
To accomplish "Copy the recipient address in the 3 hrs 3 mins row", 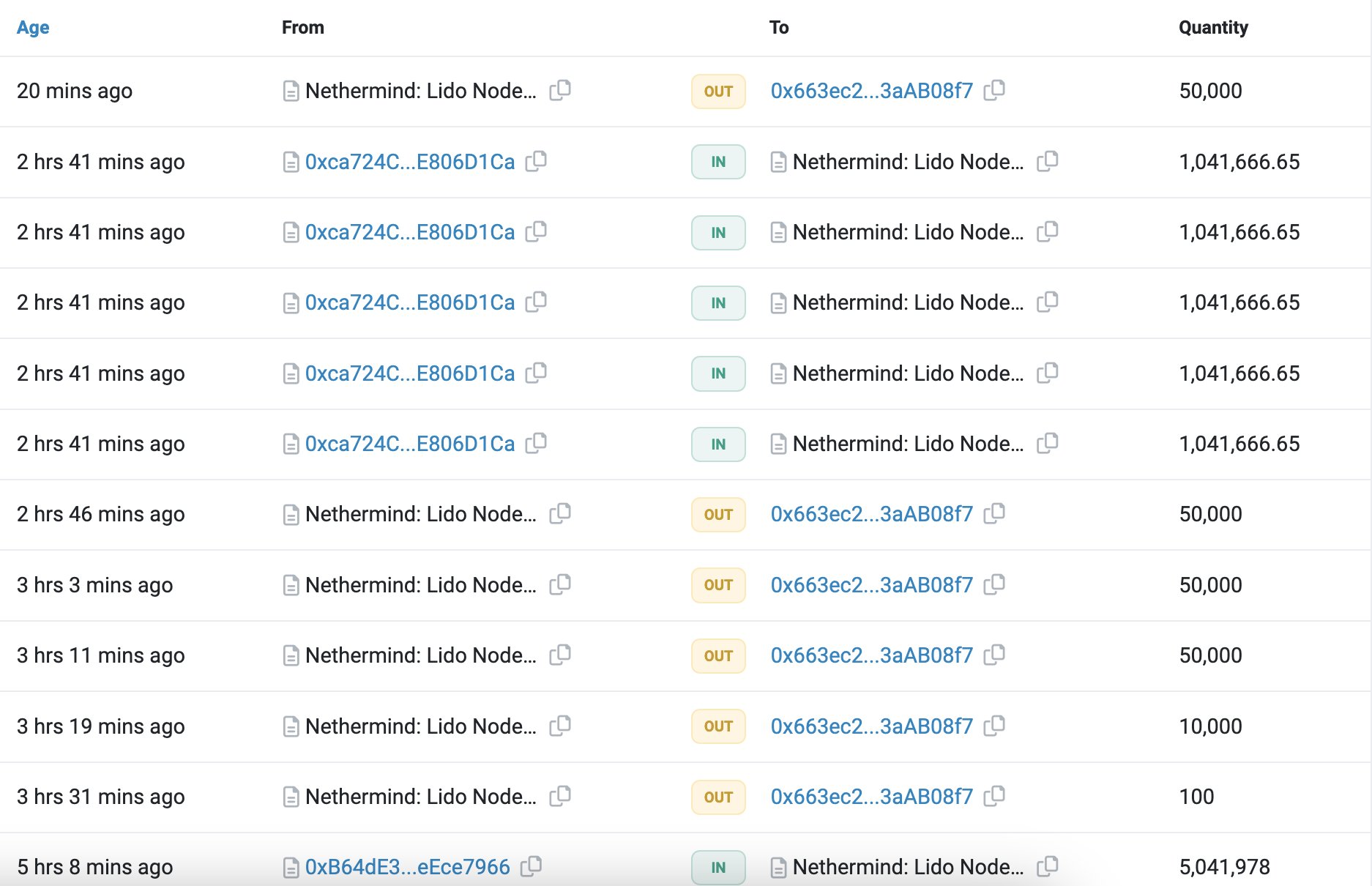I will coord(994,584).
